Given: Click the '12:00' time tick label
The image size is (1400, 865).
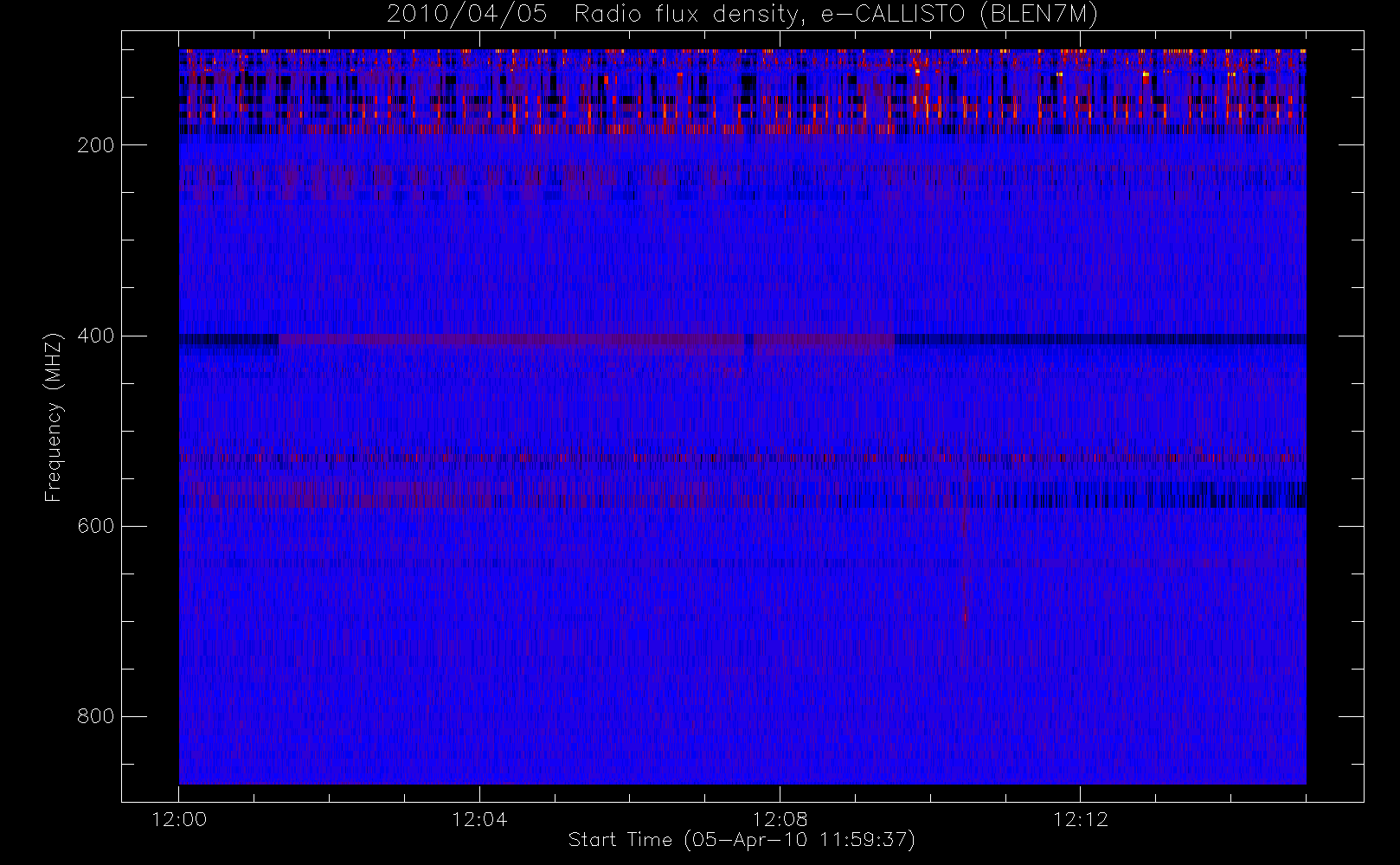Looking at the screenshot, I should point(179,819).
